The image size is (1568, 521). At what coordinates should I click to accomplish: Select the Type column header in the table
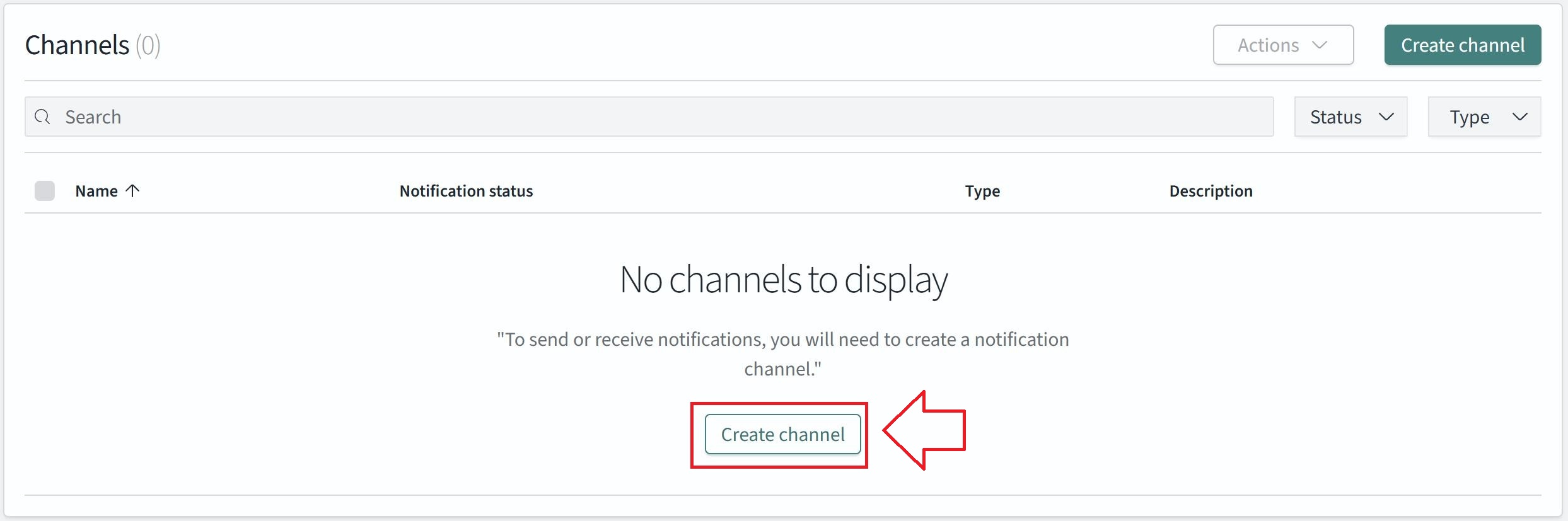tap(982, 191)
